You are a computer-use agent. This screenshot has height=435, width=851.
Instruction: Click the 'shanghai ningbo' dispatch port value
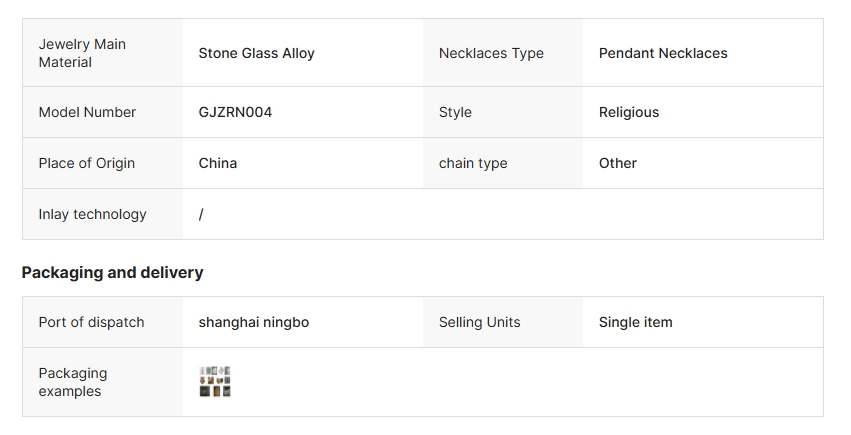[254, 322]
